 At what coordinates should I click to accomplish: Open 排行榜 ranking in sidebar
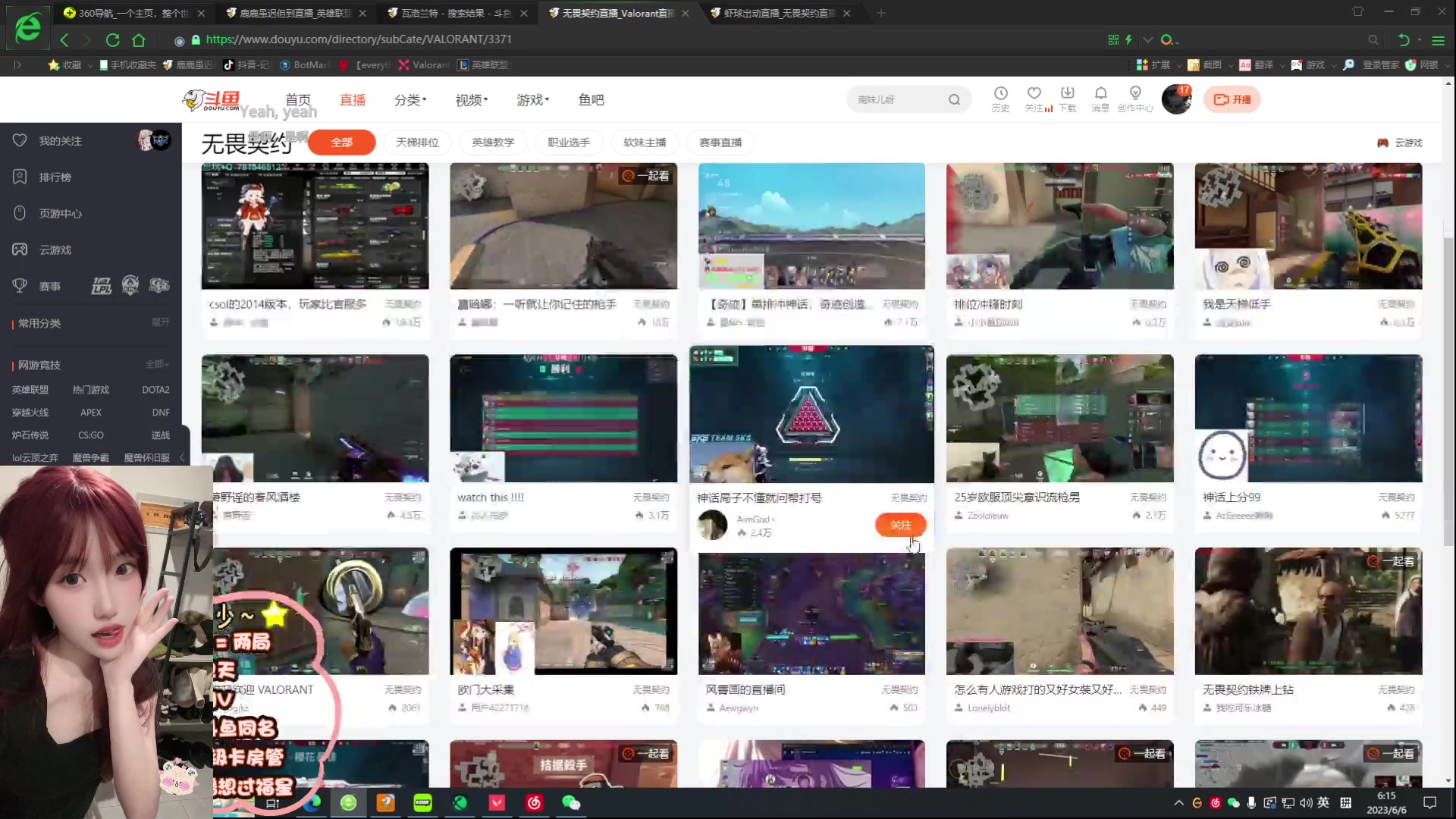55,177
